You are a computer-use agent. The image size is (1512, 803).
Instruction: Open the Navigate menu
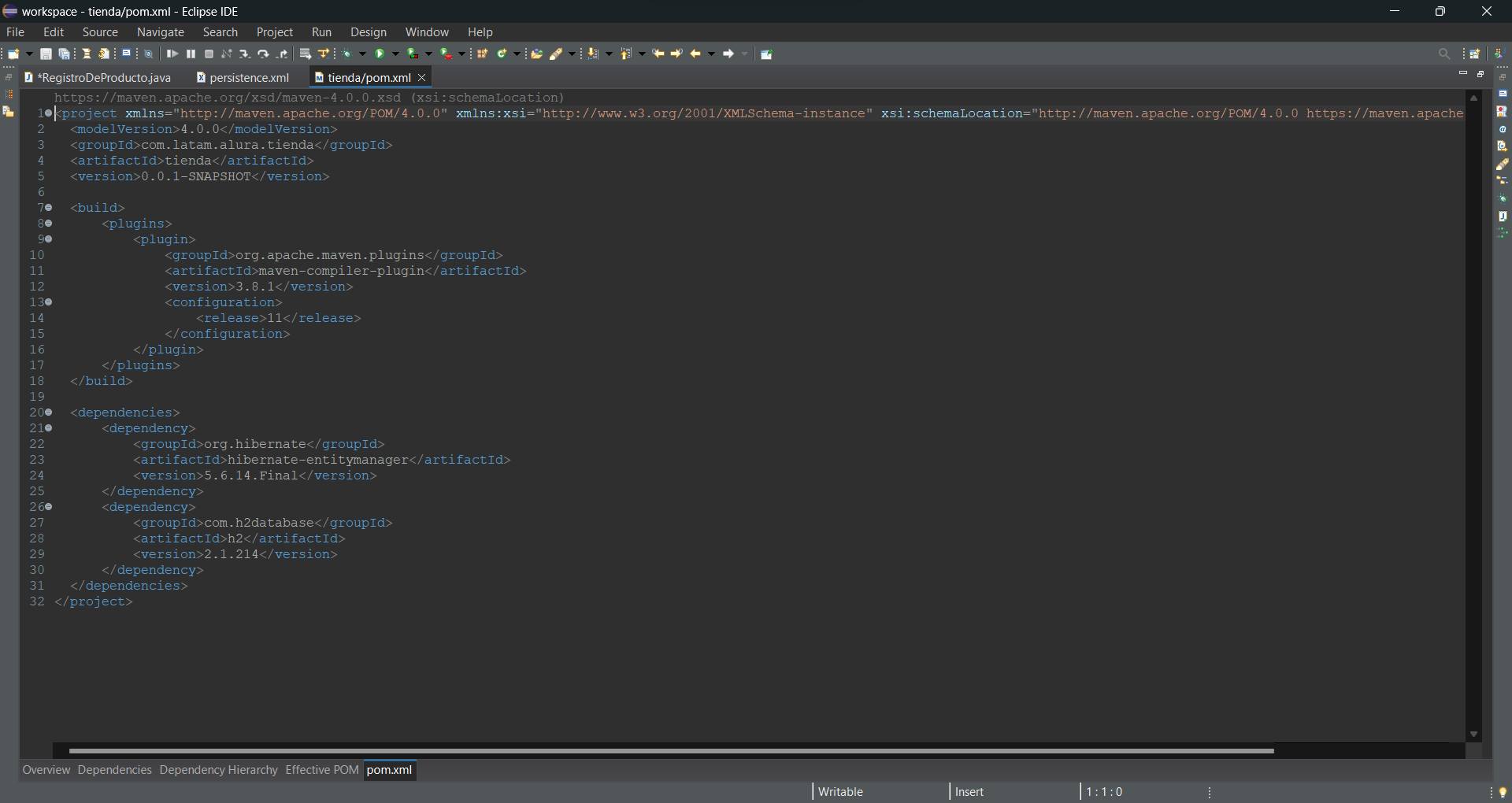[161, 32]
